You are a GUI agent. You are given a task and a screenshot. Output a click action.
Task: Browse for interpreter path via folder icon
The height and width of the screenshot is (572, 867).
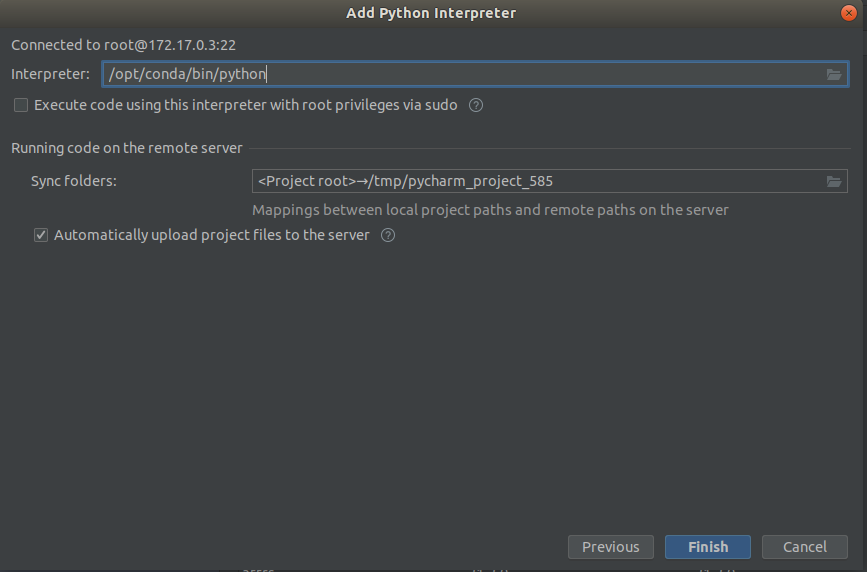coord(834,74)
